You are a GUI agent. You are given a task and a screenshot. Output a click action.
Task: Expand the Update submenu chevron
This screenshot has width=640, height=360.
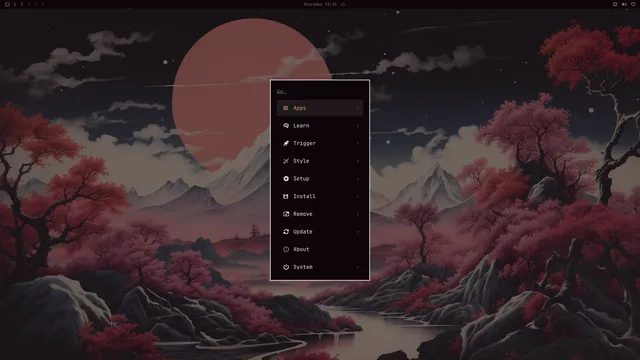point(358,232)
